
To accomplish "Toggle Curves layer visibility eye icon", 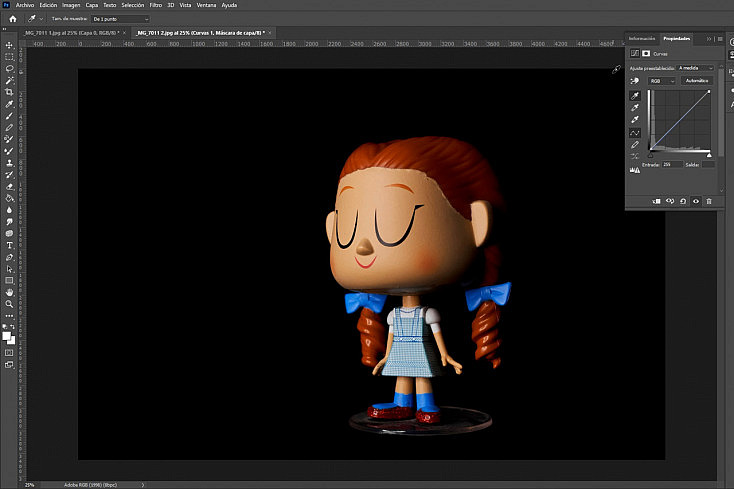I will (x=696, y=201).
